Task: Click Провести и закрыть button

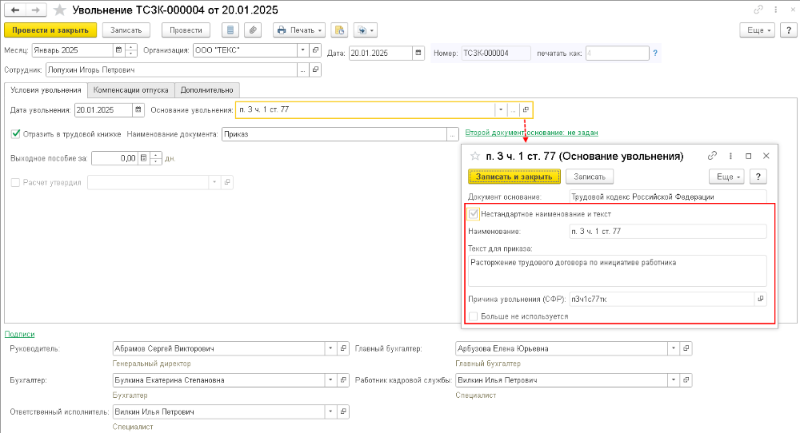Action: coord(51,30)
